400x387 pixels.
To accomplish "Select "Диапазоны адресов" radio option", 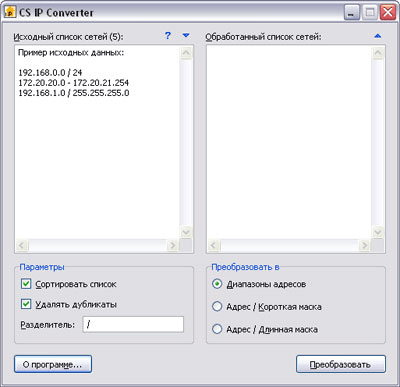I will (x=217, y=284).
